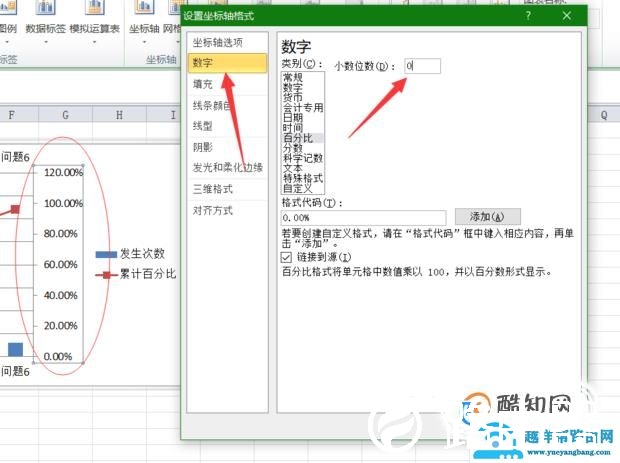Choose 文本 in category list
Viewport: 620px width, 463px height.
point(293,168)
